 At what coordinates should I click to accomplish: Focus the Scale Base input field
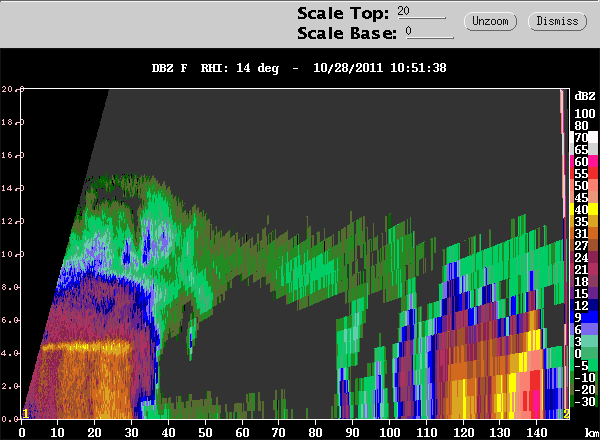[429, 32]
